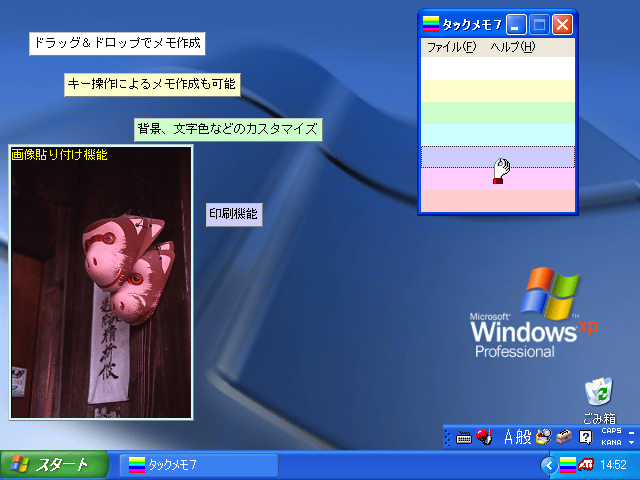Click the タックメモ7 rainbow tray icon
The image size is (640, 480).
coord(567,465)
